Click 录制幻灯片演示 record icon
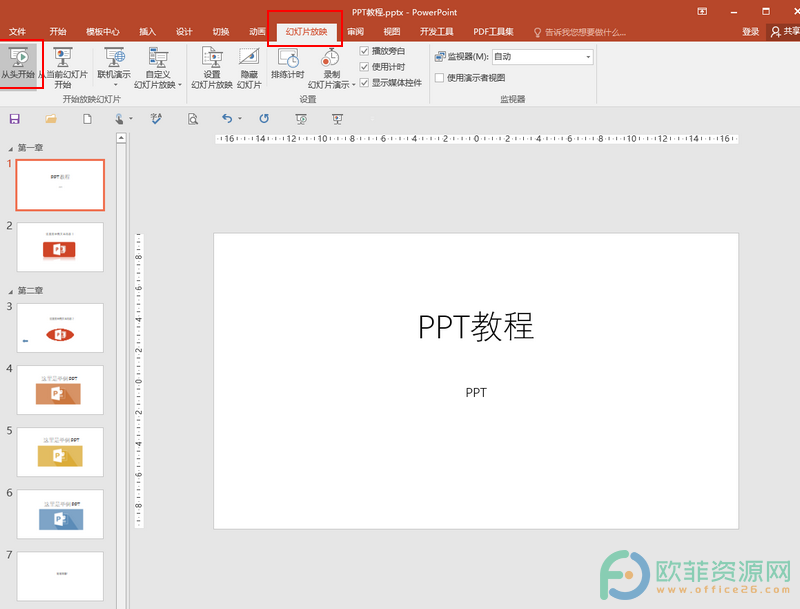This screenshot has height=609, width=800. point(331,58)
